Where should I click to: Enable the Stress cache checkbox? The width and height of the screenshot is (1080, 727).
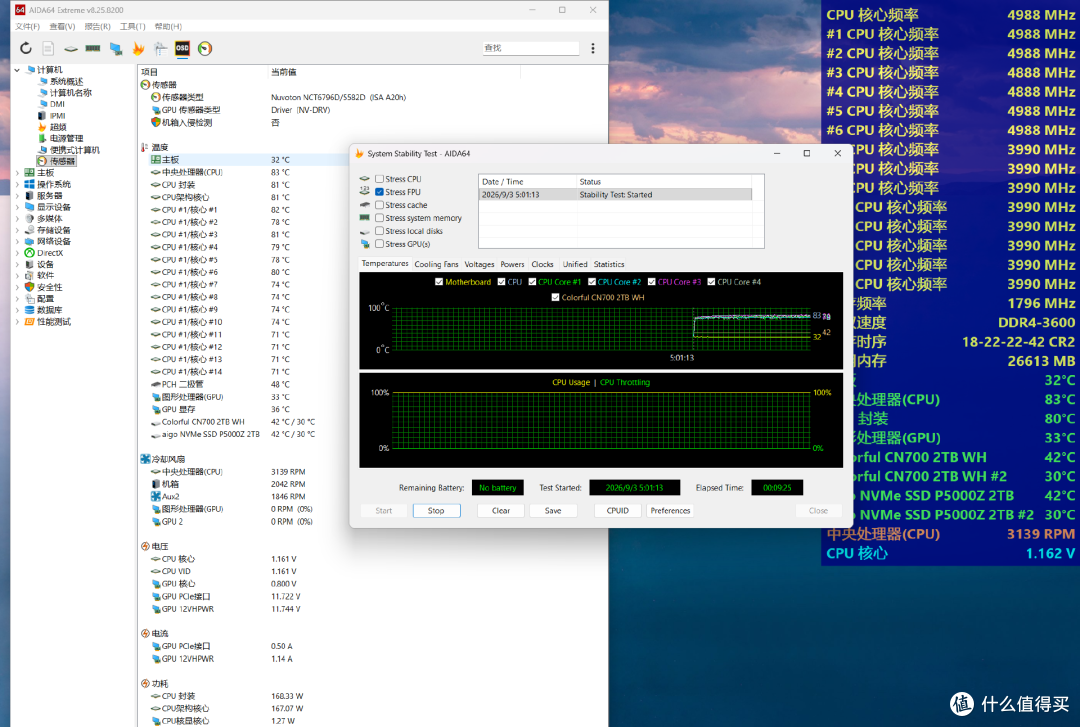pos(380,205)
